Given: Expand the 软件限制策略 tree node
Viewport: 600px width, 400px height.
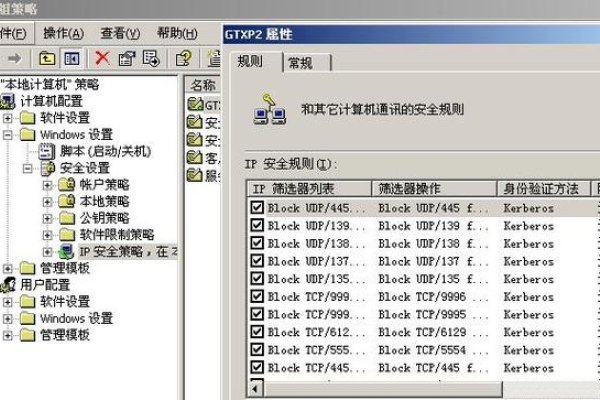Looking at the screenshot, I should click(47, 235).
